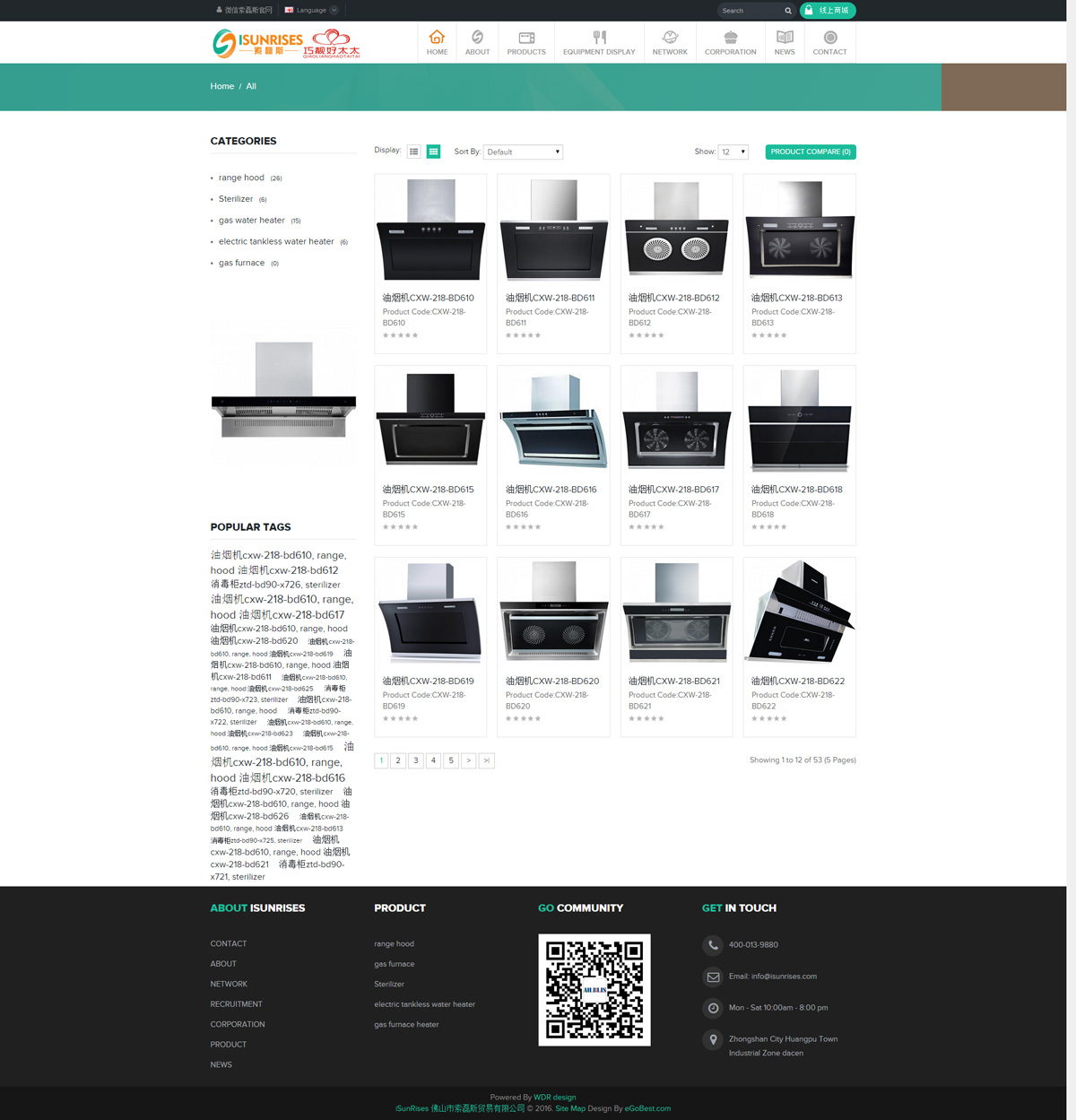1076x1120 pixels.
Task: Open the Sort By dropdown
Action: tap(524, 152)
